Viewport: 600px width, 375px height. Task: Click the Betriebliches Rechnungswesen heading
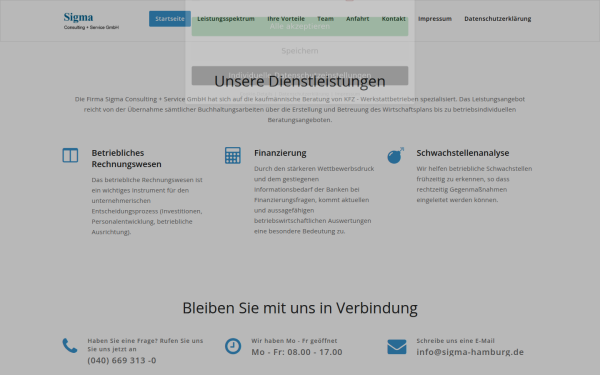tap(126, 158)
